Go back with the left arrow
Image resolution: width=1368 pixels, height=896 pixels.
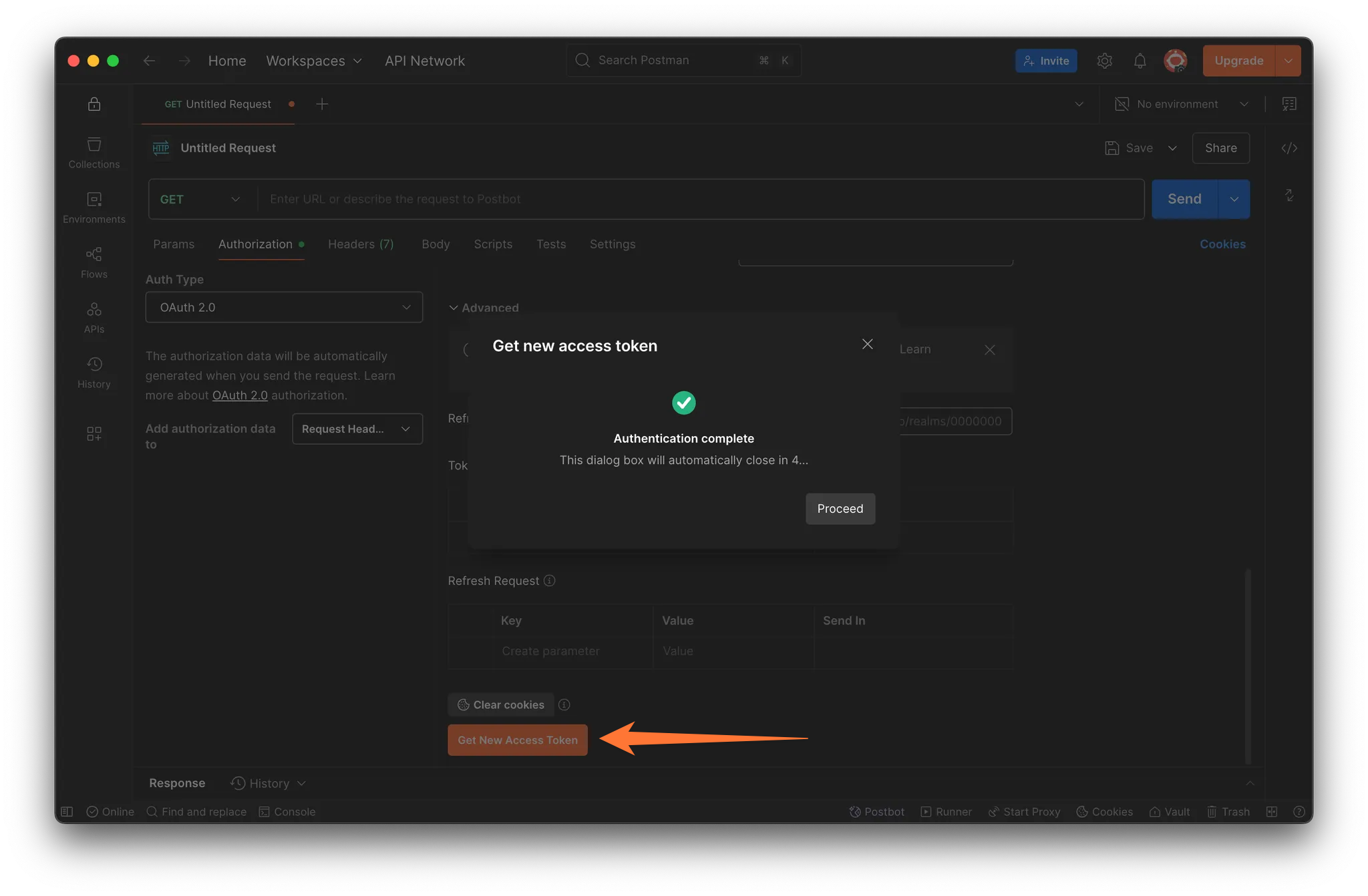(x=150, y=61)
